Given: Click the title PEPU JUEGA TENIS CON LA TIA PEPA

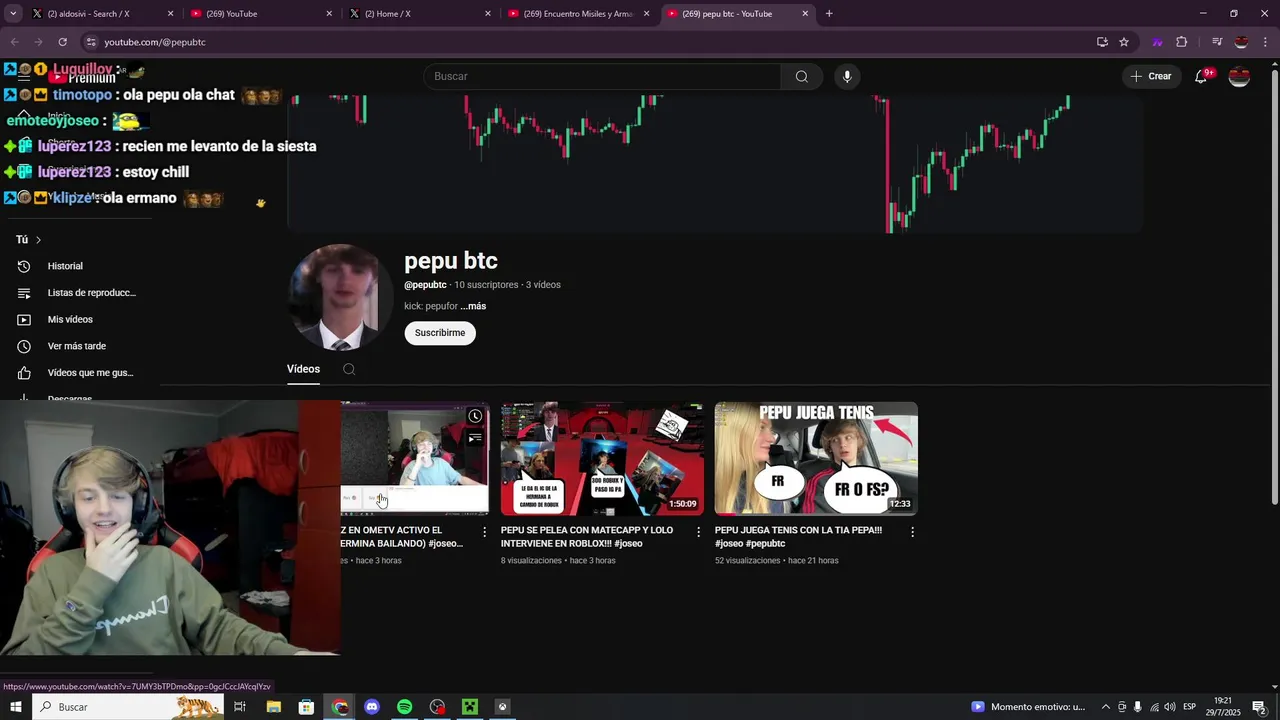Looking at the screenshot, I should pos(798,537).
